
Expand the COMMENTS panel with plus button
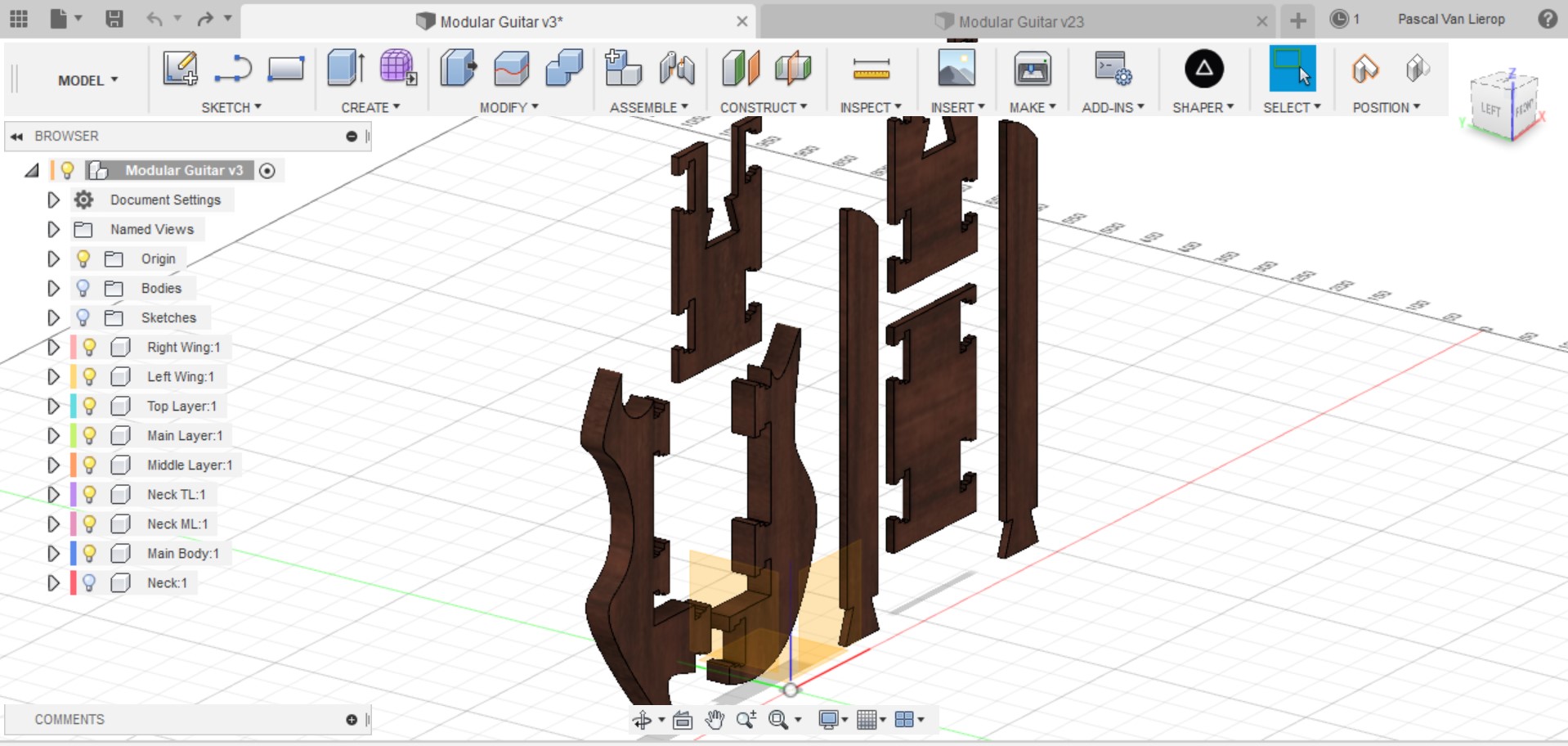point(352,720)
